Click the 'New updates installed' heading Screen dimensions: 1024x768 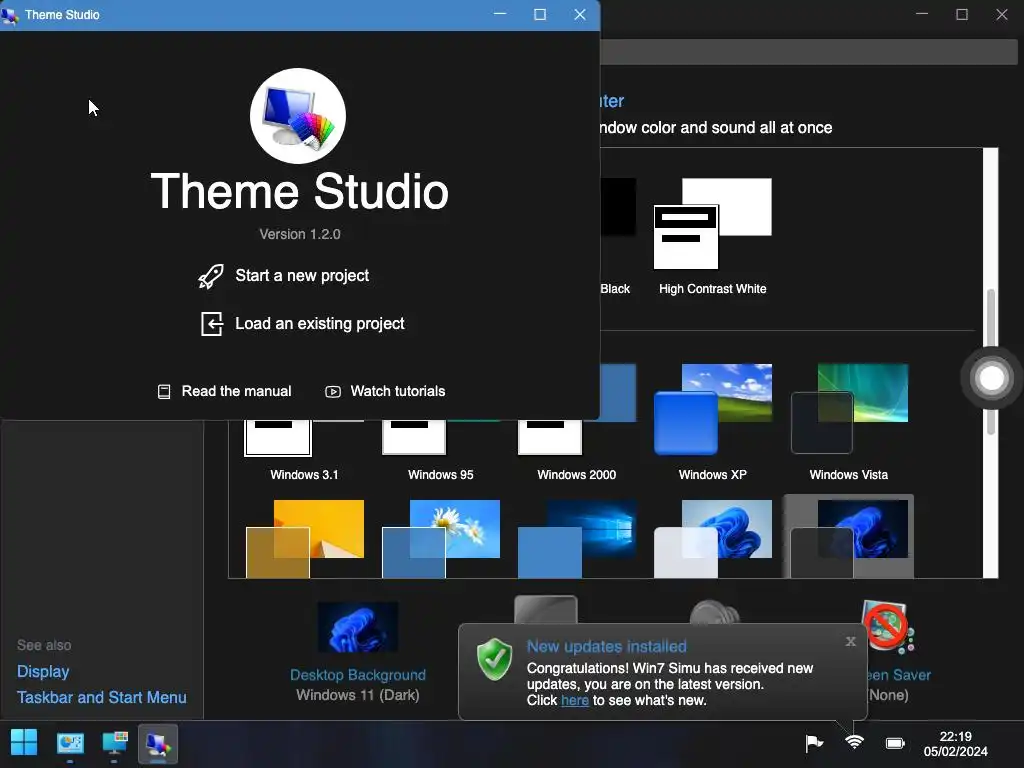click(607, 647)
